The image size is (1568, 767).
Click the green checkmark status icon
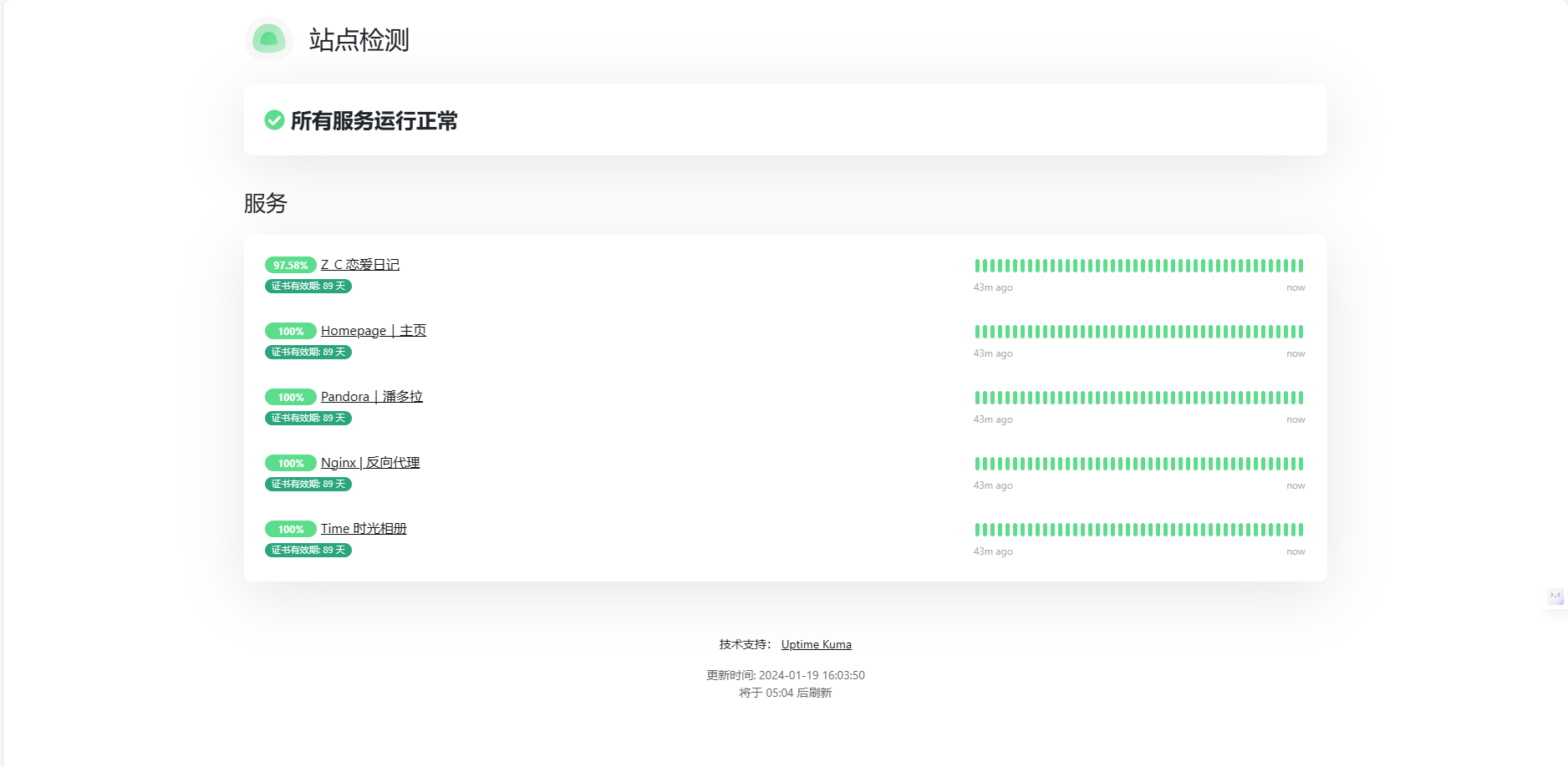[x=274, y=120]
